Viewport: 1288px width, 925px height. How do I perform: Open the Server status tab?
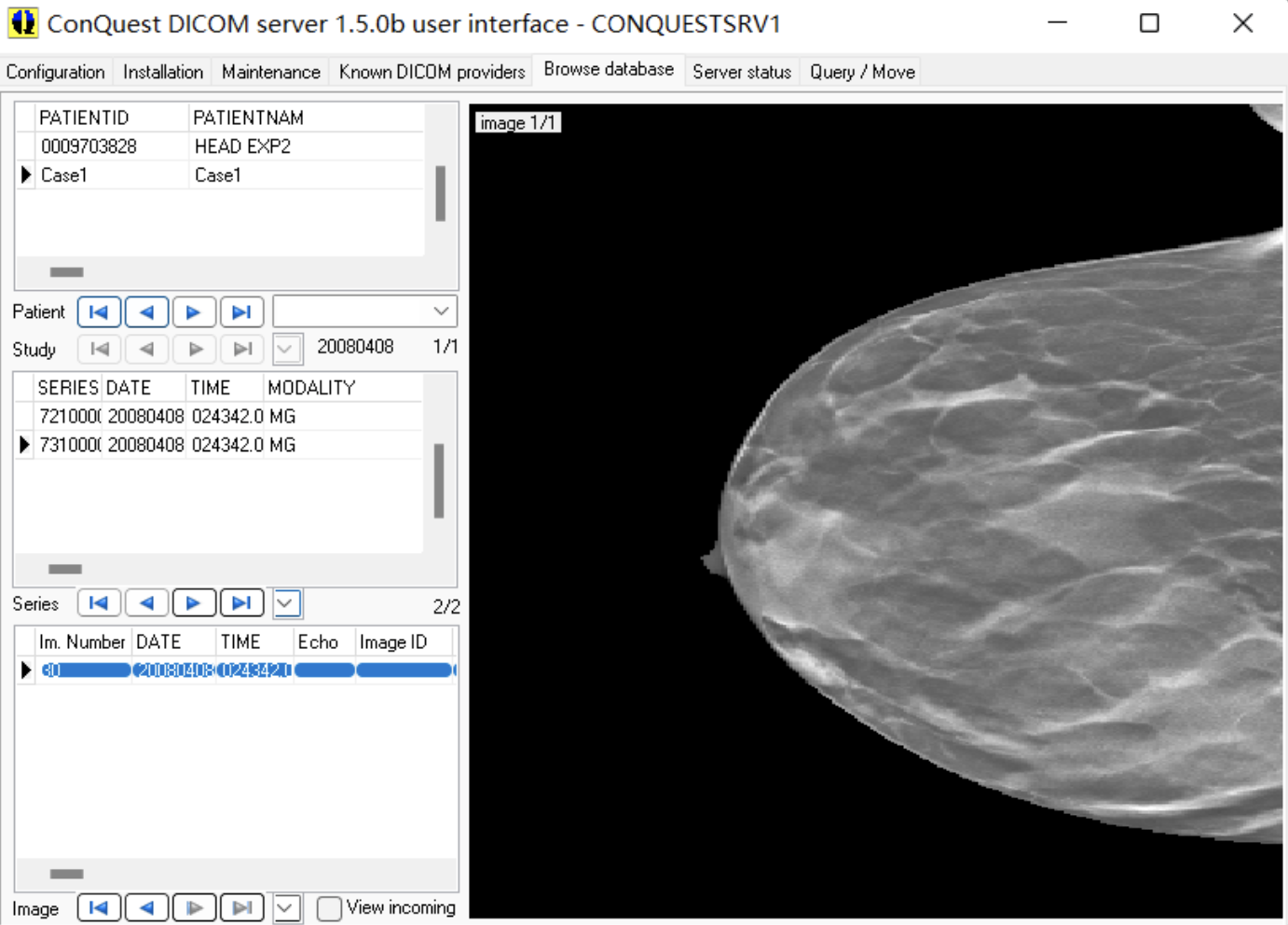click(741, 72)
